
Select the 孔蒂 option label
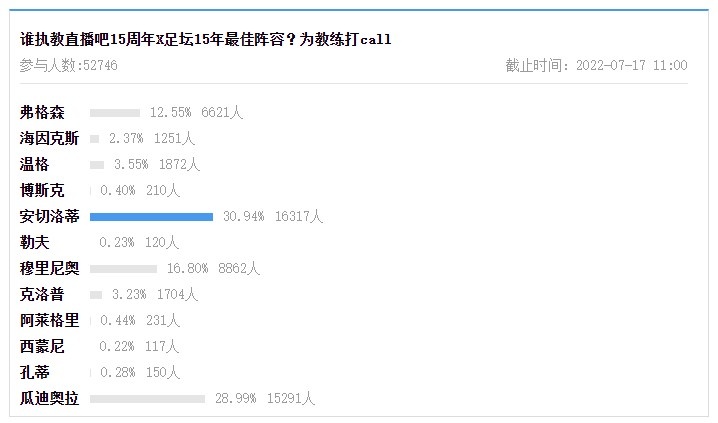(x=34, y=373)
